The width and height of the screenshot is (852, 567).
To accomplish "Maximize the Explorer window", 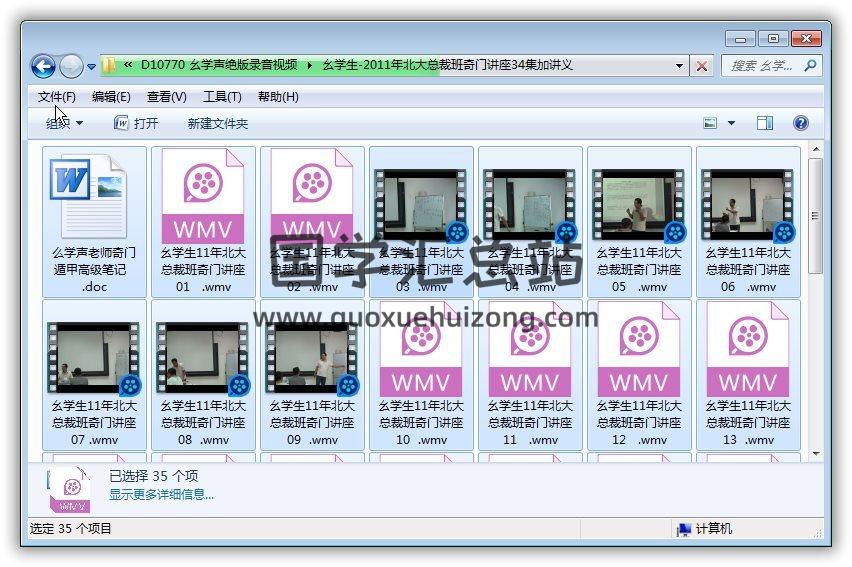I will (773, 39).
